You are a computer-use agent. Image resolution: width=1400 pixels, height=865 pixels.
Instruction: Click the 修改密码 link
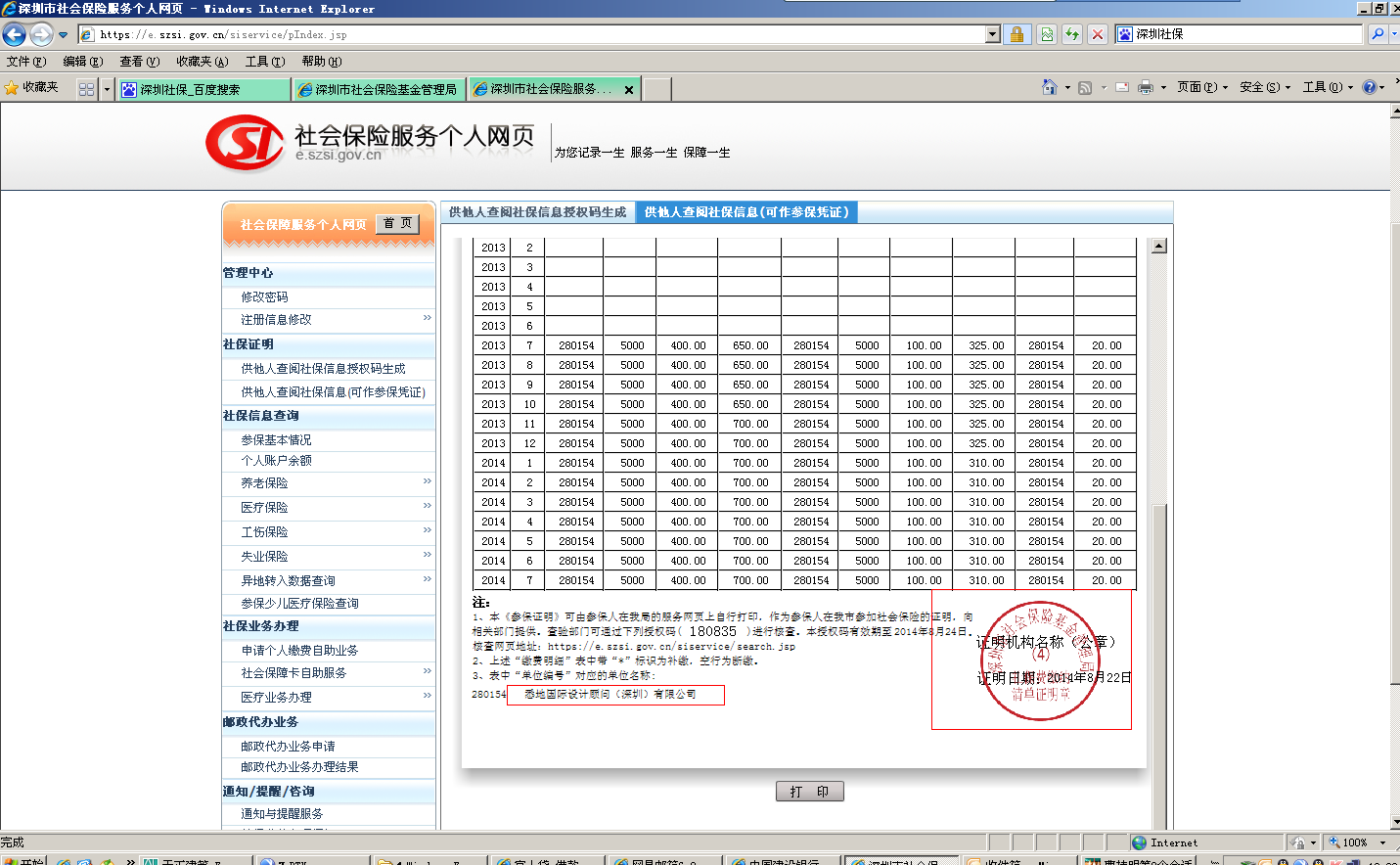point(264,296)
